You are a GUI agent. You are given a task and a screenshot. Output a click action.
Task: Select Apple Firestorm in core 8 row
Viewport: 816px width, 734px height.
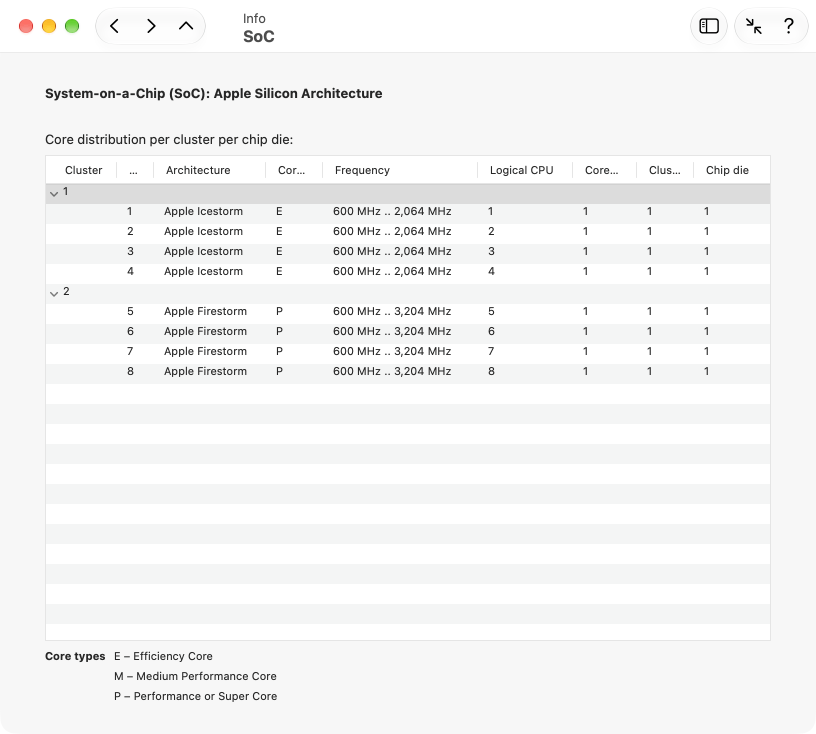coord(206,371)
